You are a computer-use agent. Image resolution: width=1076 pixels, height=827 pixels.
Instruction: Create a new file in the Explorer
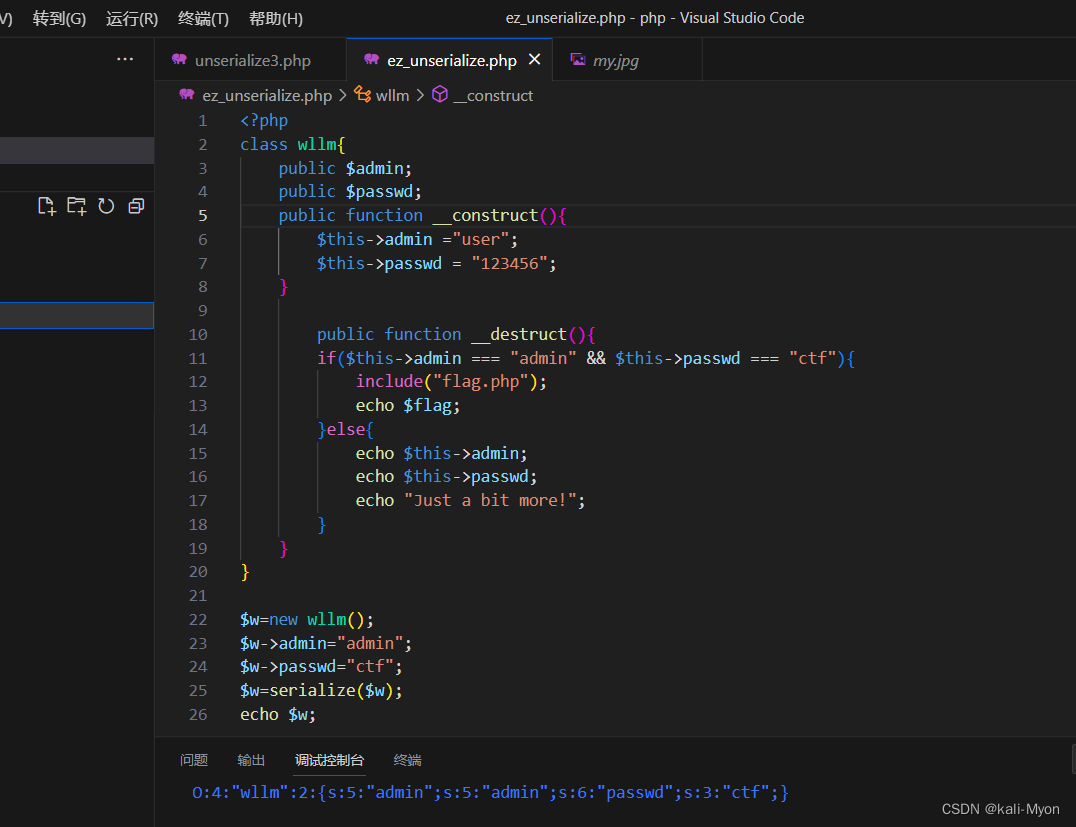[46, 205]
